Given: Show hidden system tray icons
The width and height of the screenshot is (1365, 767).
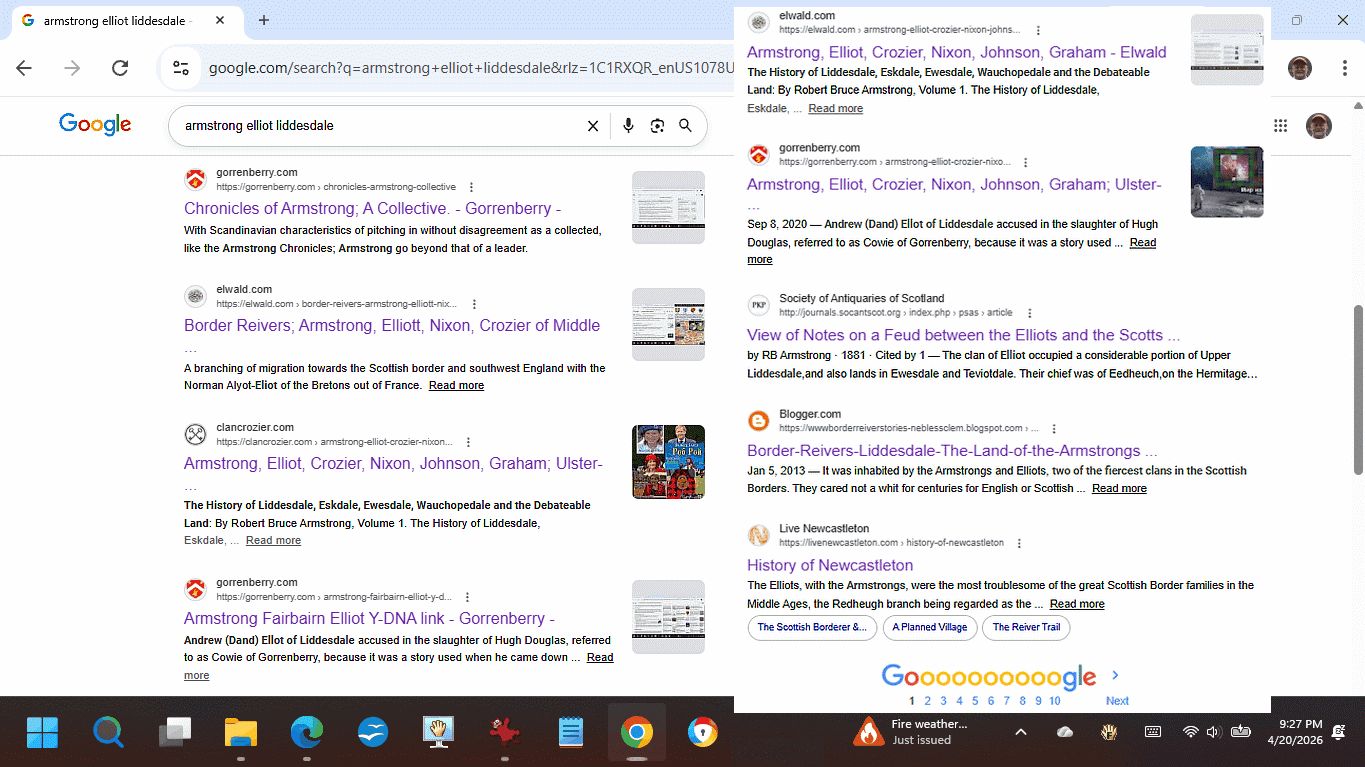Looking at the screenshot, I should tap(1020, 732).
